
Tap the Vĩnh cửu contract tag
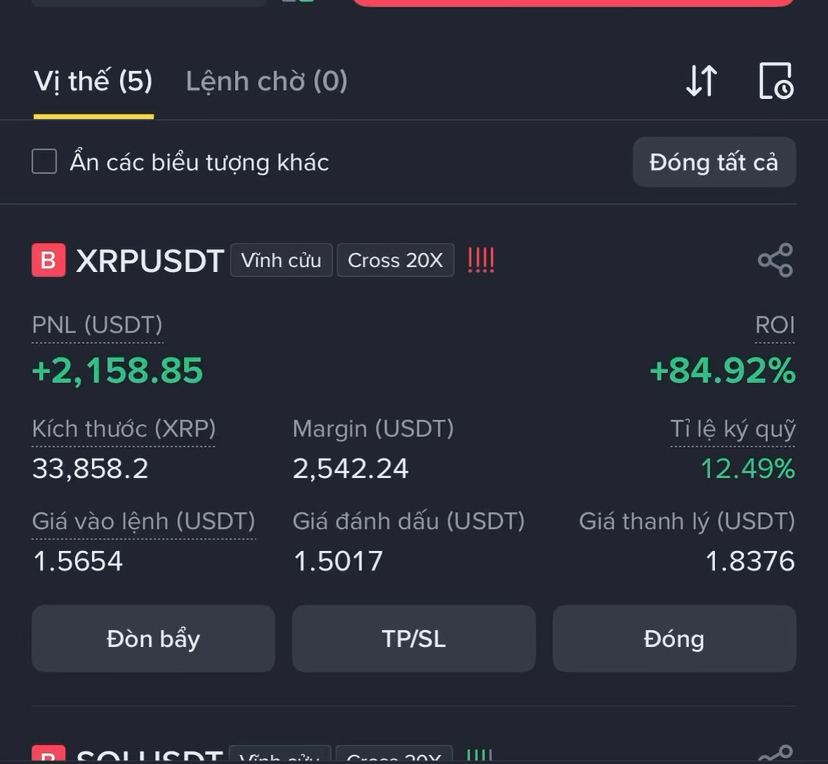point(281,260)
